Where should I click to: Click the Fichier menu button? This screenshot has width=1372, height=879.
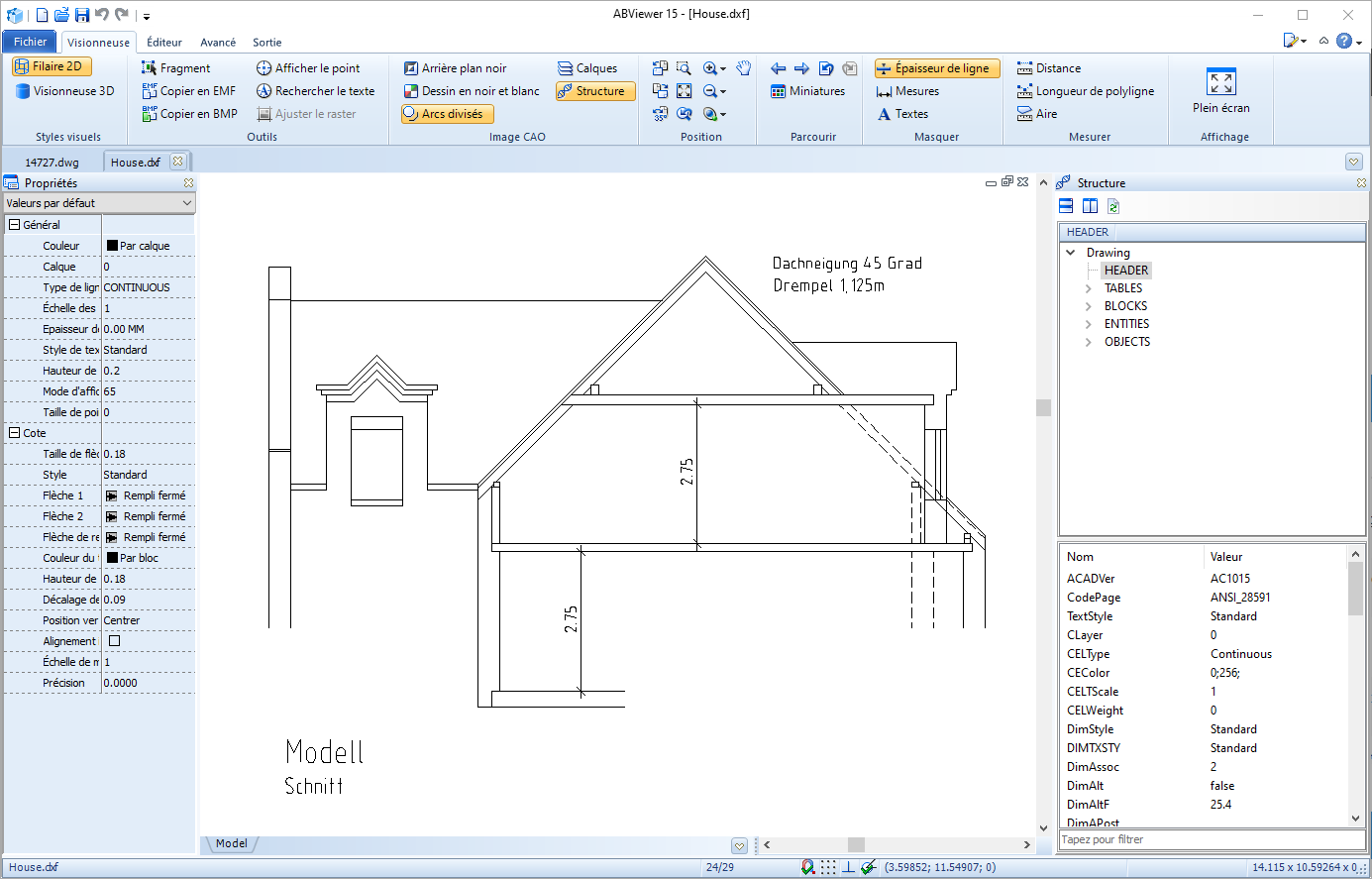[x=30, y=42]
